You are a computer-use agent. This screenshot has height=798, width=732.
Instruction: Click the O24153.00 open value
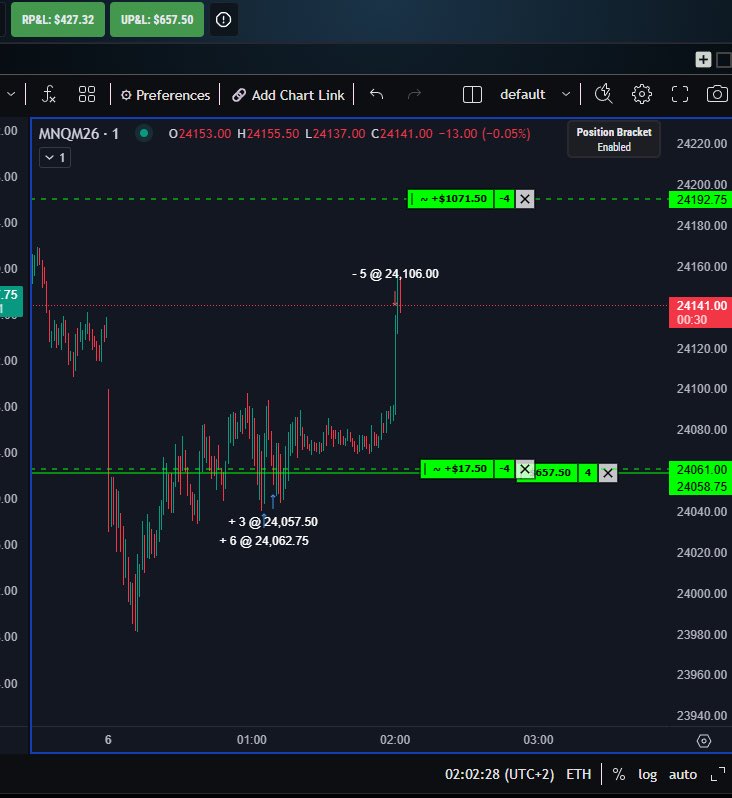click(x=200, y=134)
